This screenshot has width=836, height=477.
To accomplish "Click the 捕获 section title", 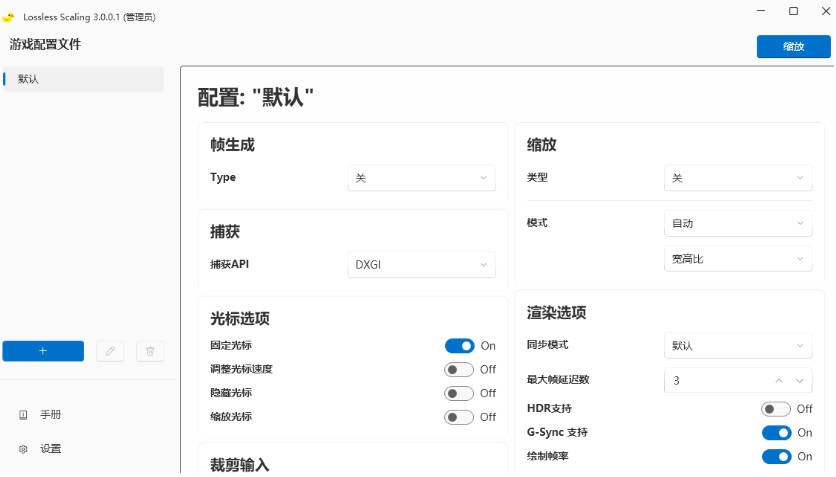I will click(225, 232).
